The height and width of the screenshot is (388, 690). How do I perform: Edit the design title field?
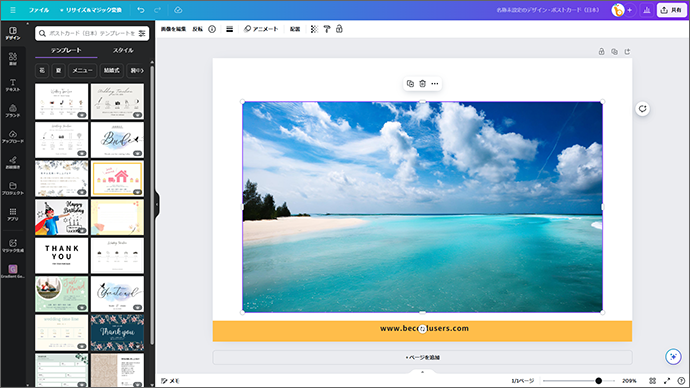click(547, 10)
